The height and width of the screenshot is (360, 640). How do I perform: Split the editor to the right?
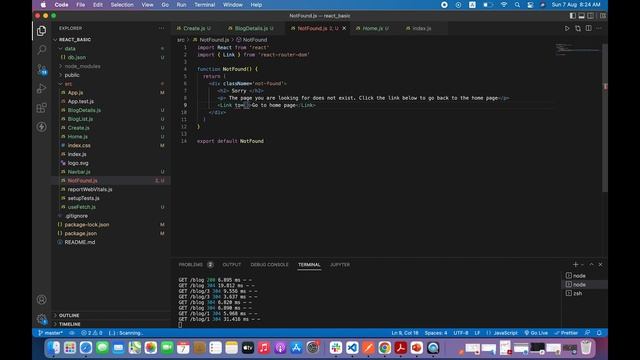coord(589,28)
